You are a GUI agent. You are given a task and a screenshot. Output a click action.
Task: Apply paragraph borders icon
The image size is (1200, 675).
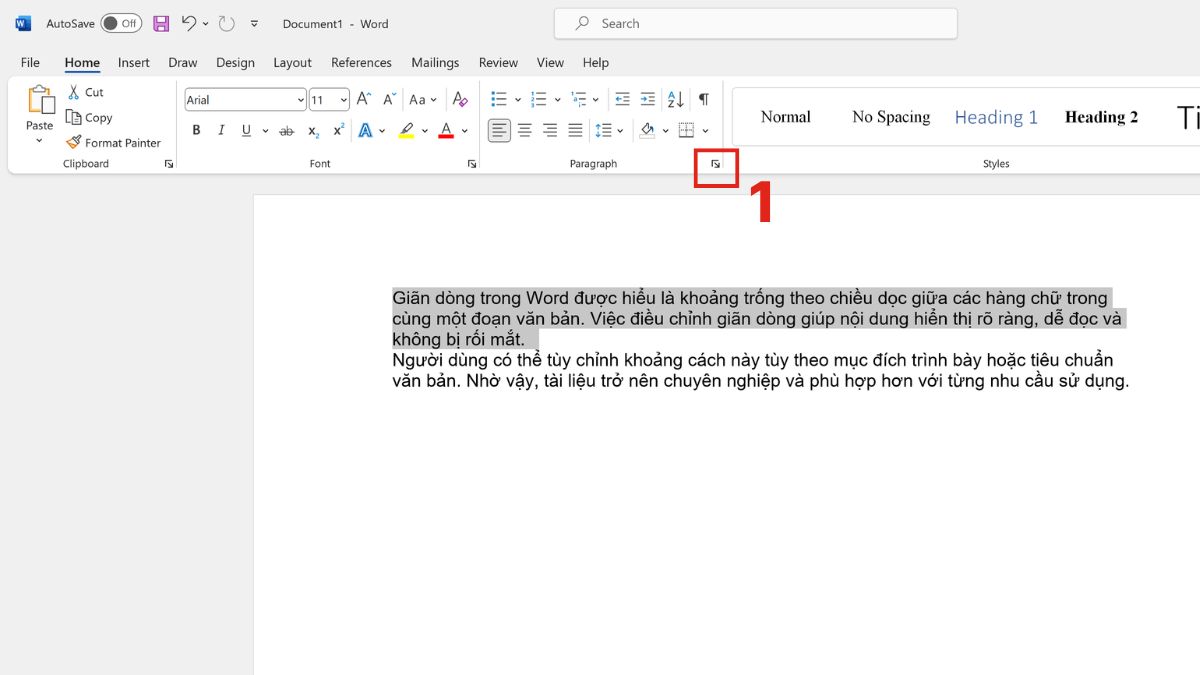click(686, 130)
